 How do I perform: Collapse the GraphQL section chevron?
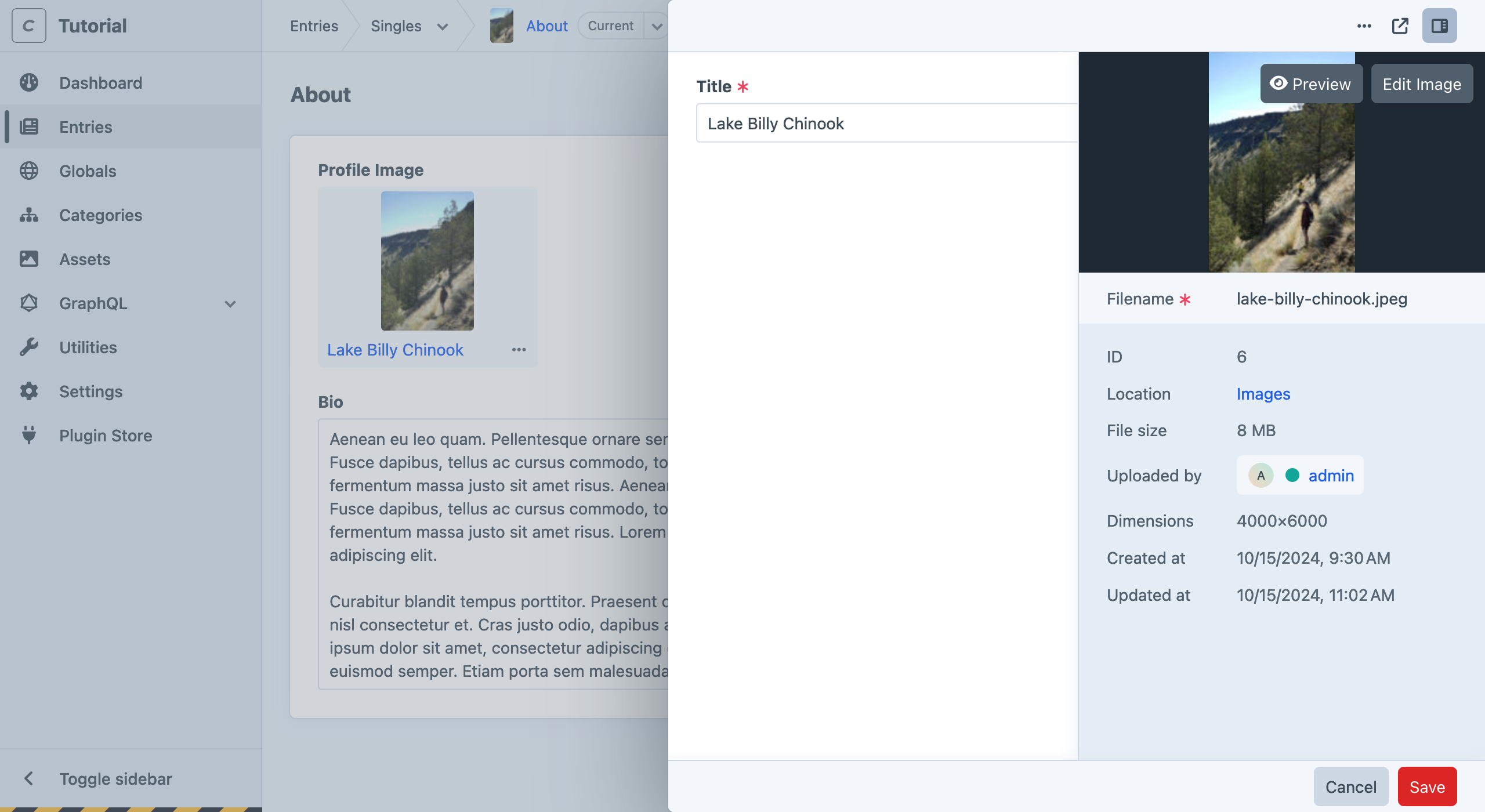pos(230,303)
